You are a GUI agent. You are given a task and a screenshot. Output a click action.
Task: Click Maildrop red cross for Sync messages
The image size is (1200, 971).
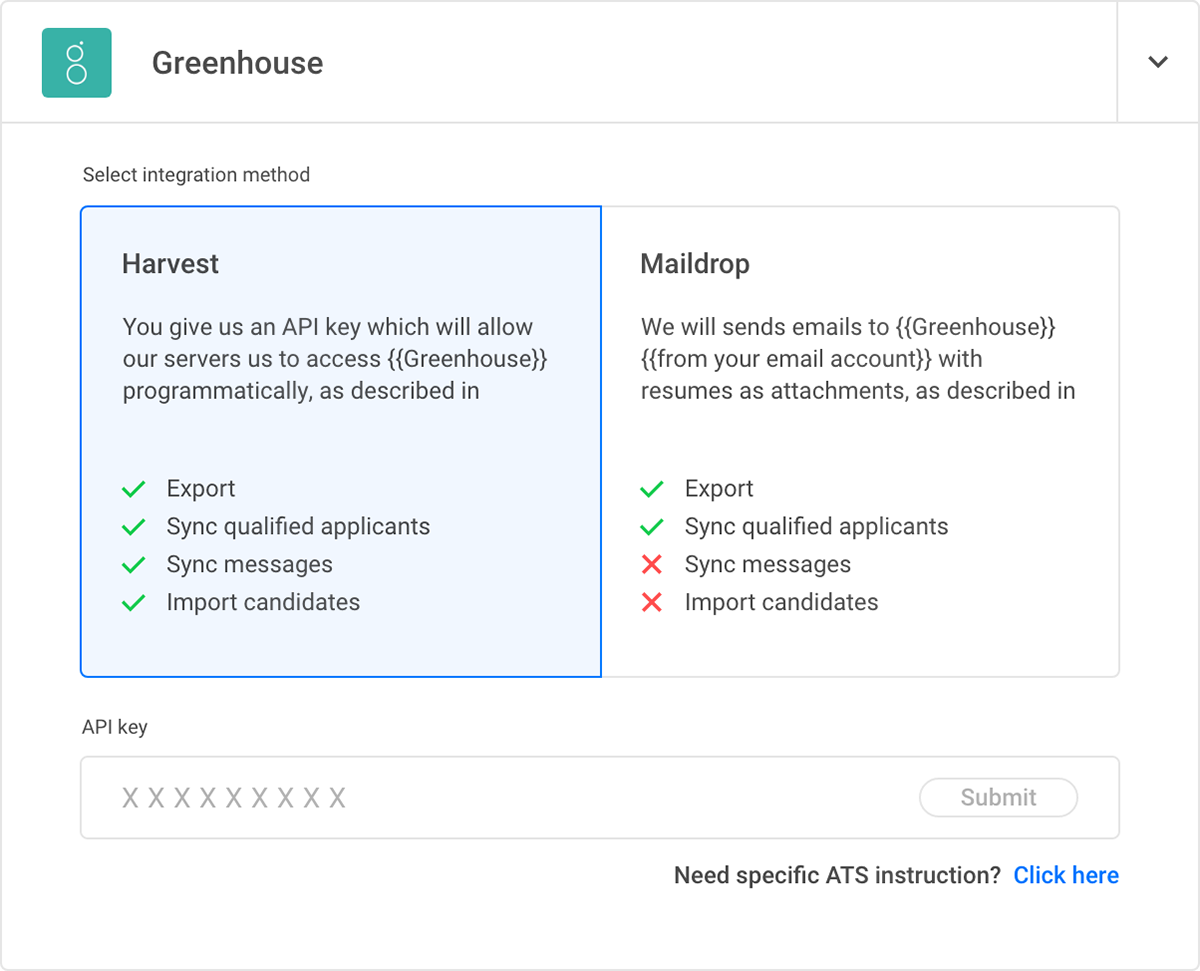tap(652, 565)
